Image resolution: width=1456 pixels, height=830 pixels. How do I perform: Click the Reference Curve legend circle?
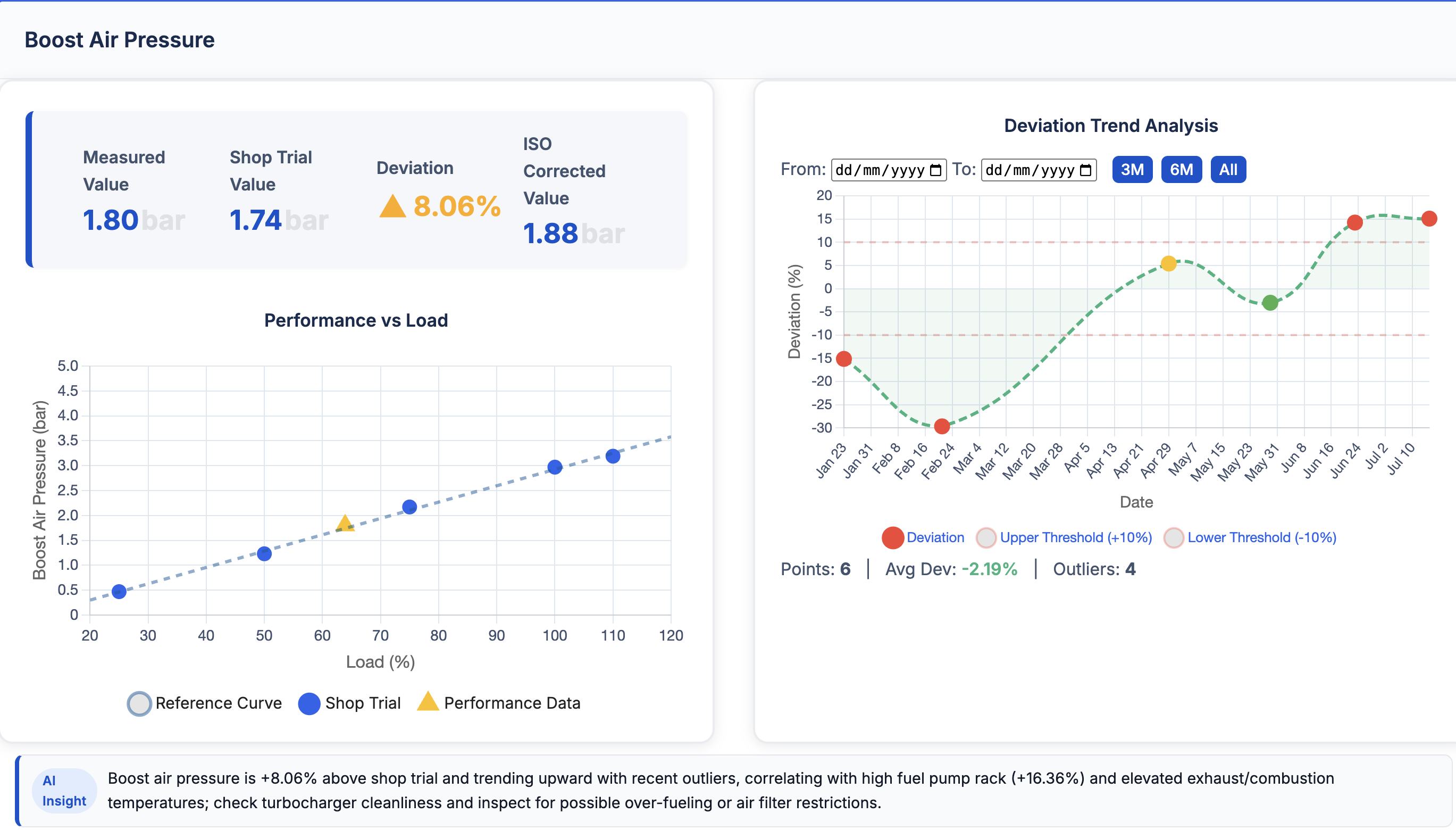(138, 703)
